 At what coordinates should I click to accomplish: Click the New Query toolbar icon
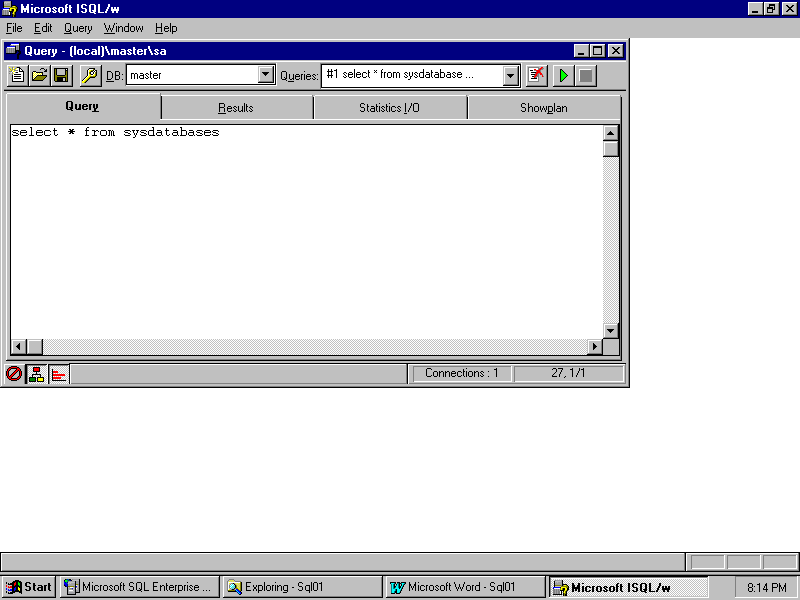pyautogui.click(x=17, y=75)
